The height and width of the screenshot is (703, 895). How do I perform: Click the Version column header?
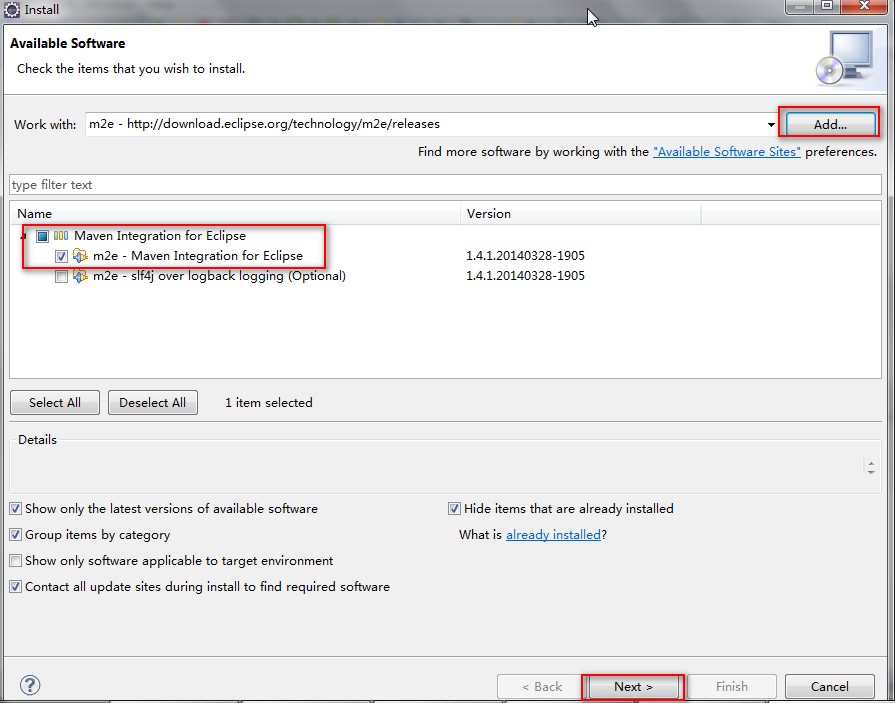pos(580,213)
